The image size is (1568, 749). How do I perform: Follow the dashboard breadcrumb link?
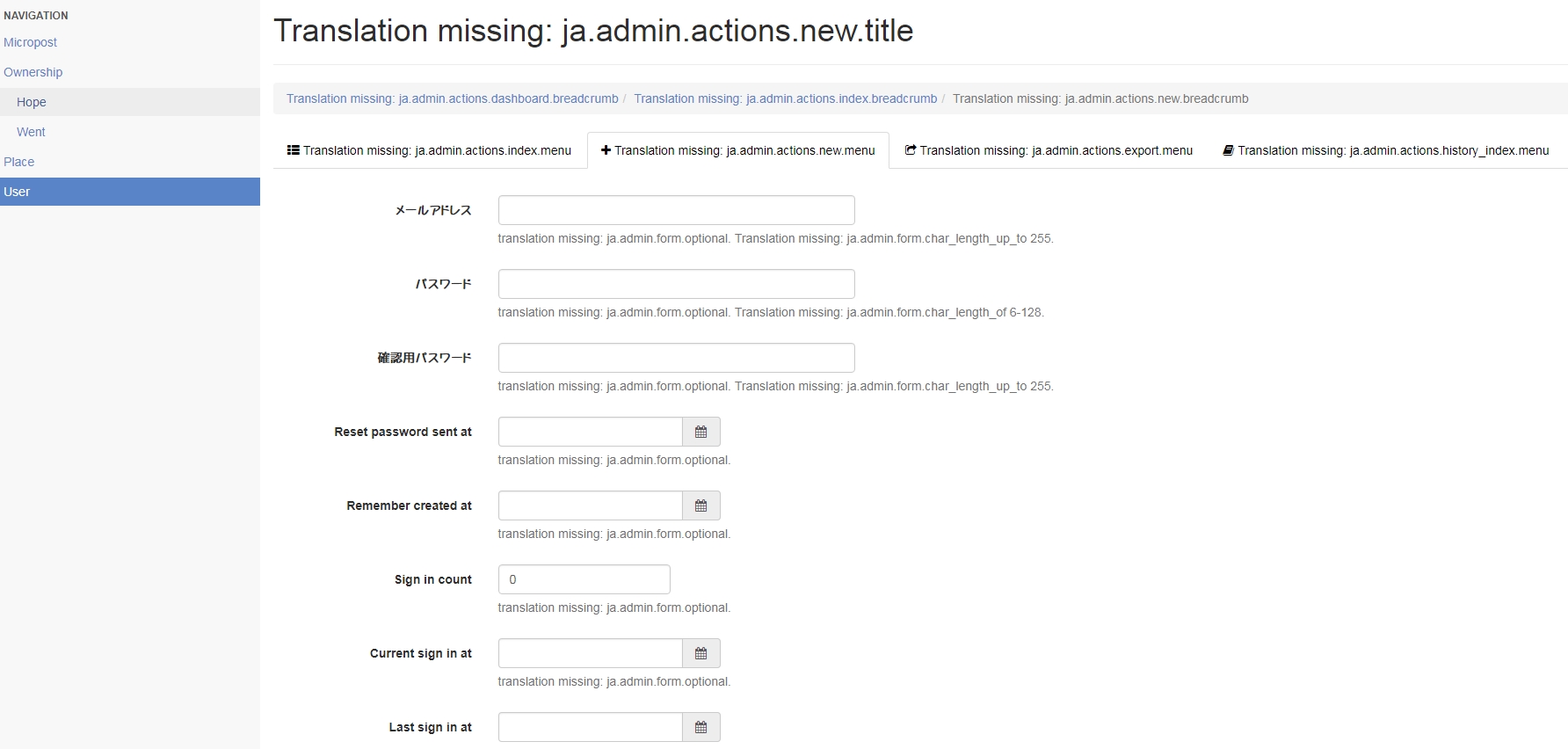coord(452,98)
